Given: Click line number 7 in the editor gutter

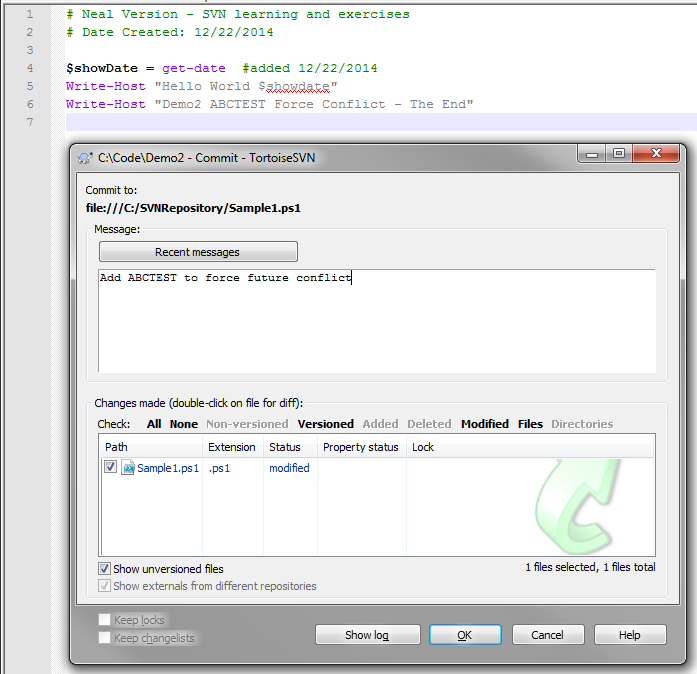Looking at the screenshot, I should click(30, 122).
